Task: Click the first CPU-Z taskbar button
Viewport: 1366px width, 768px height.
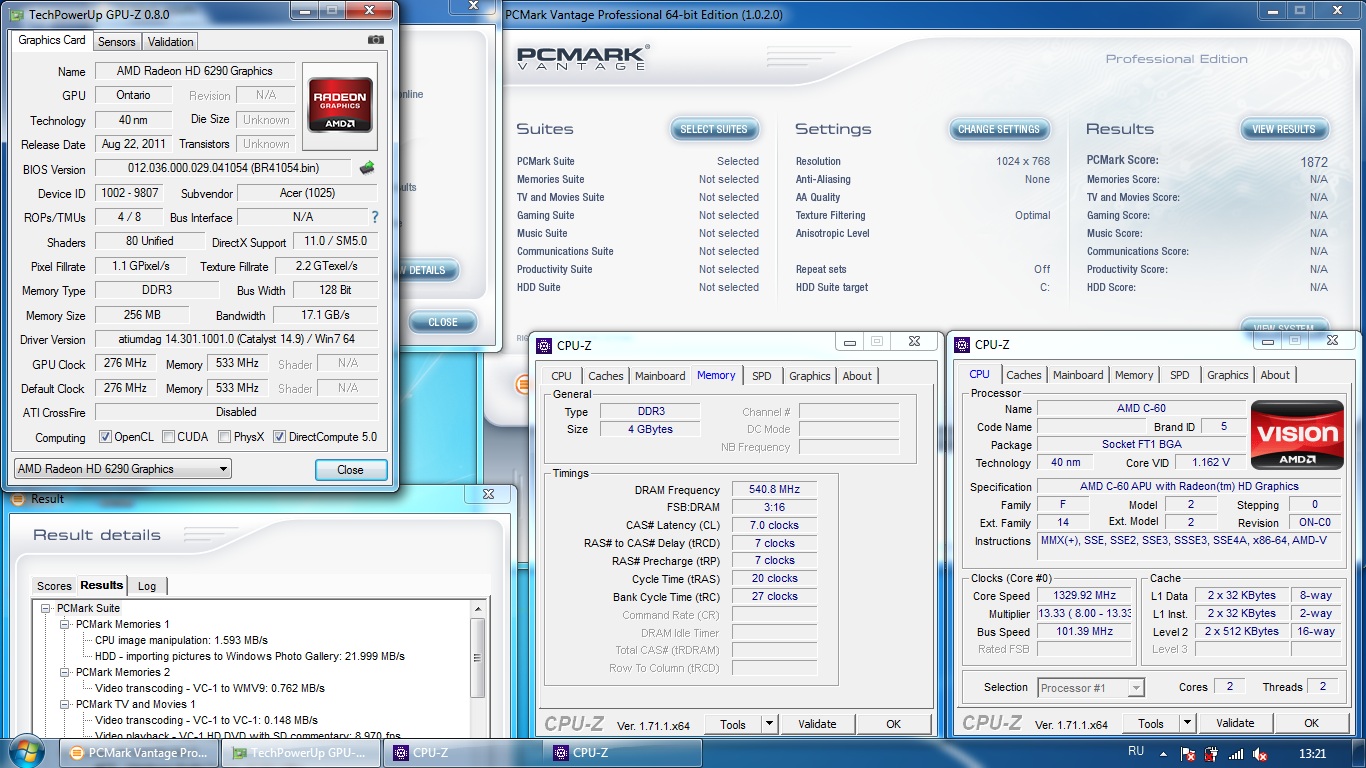Action: click(x=461, y=753)
